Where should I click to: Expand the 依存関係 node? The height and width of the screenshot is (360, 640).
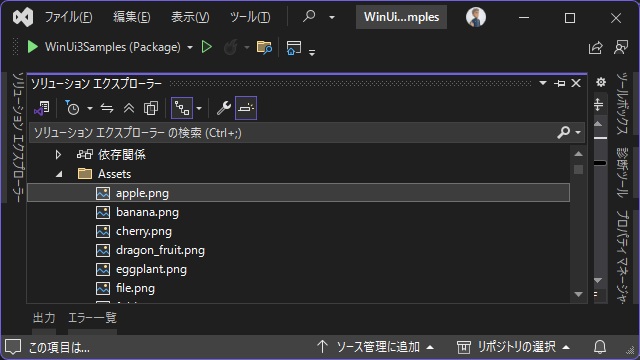[58, 155]
